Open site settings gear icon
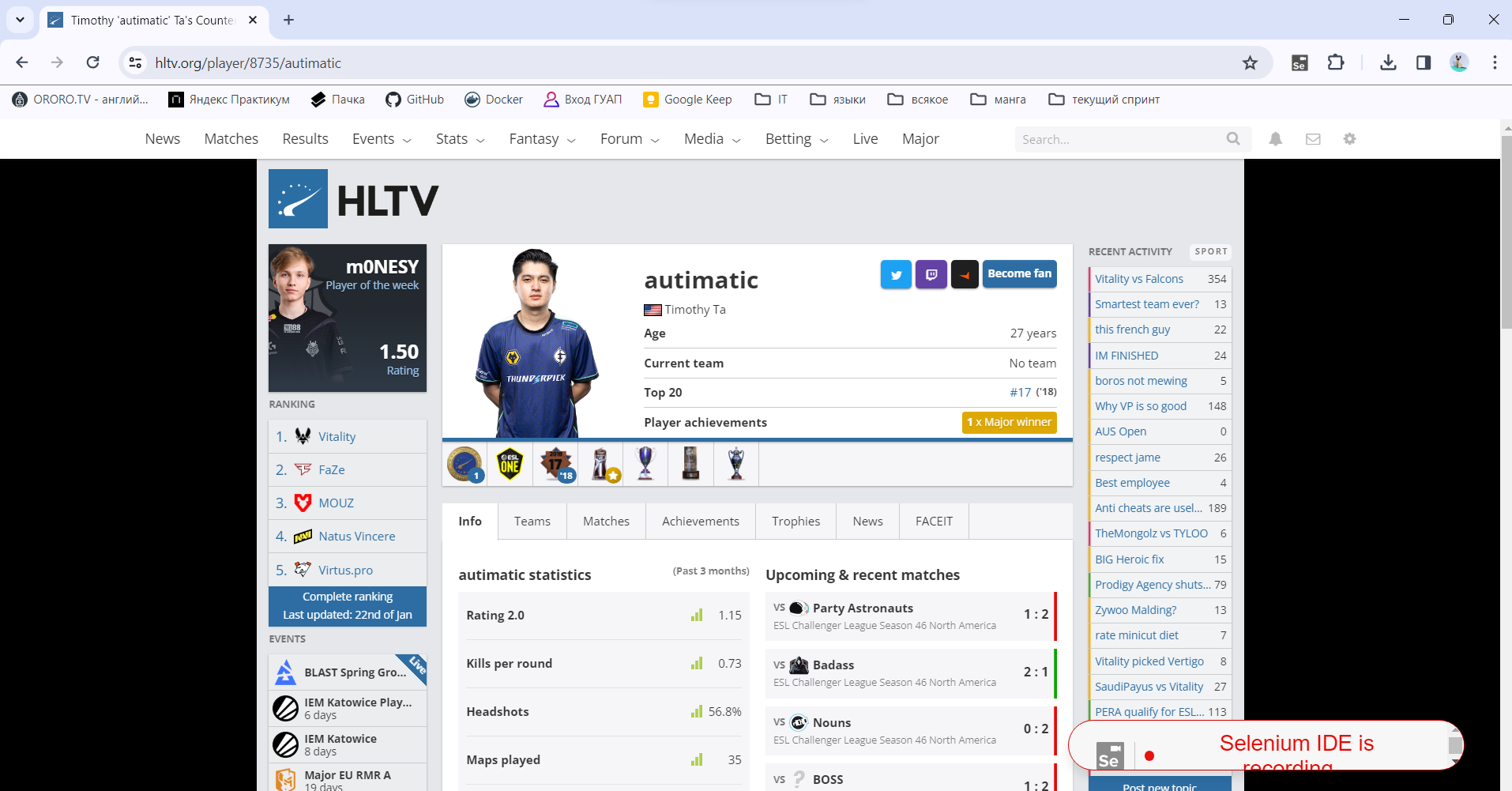The width and height of the screenshot is (1512, 791). 1349,139
